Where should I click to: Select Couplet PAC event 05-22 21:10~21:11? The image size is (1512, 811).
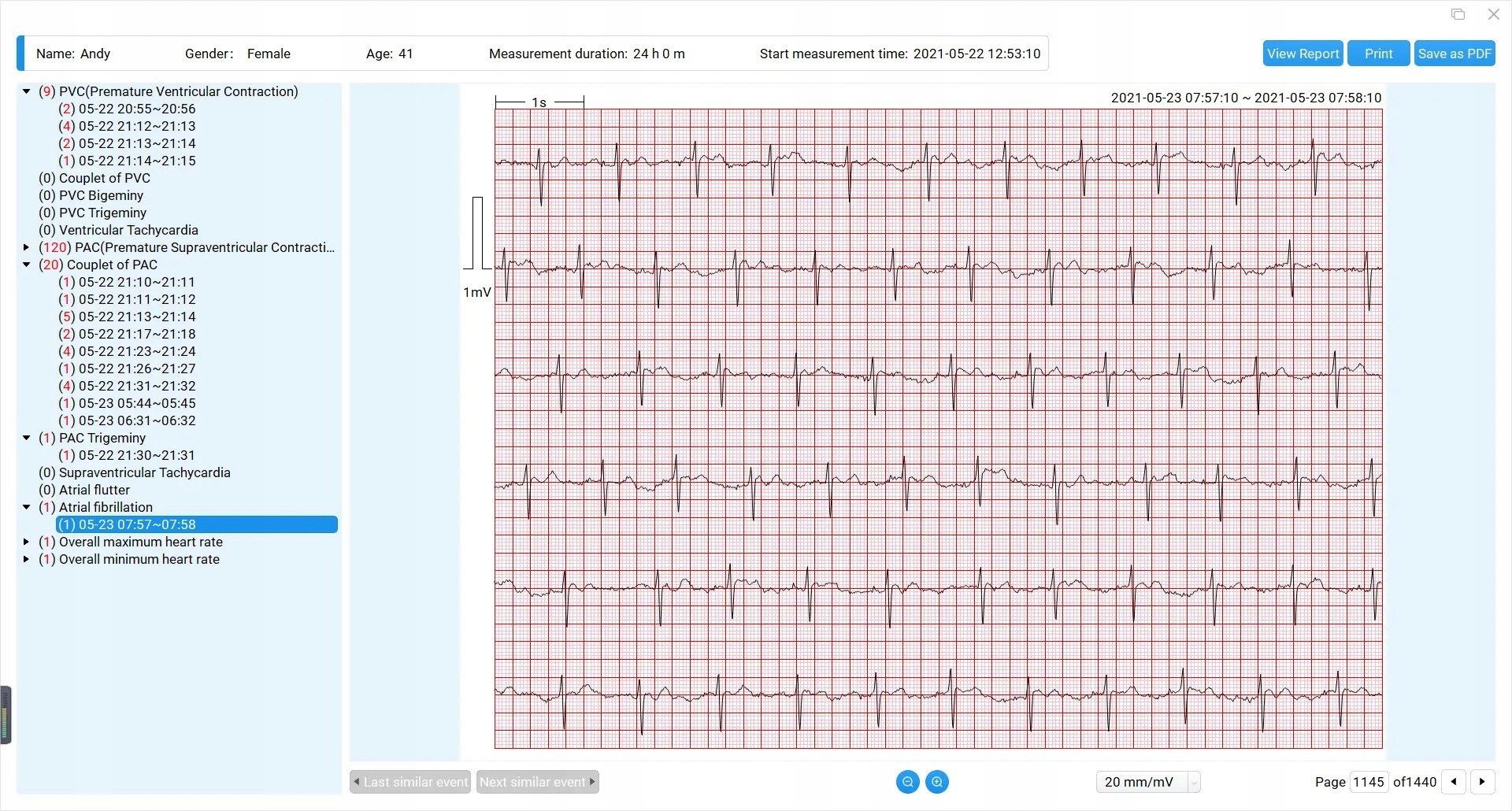pyautogui.click(x=127, y=282)
